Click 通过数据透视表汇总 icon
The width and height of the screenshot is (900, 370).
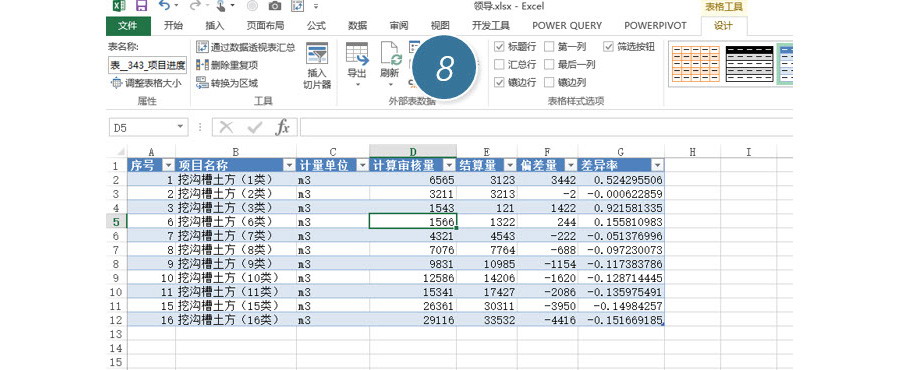[202, 47]
